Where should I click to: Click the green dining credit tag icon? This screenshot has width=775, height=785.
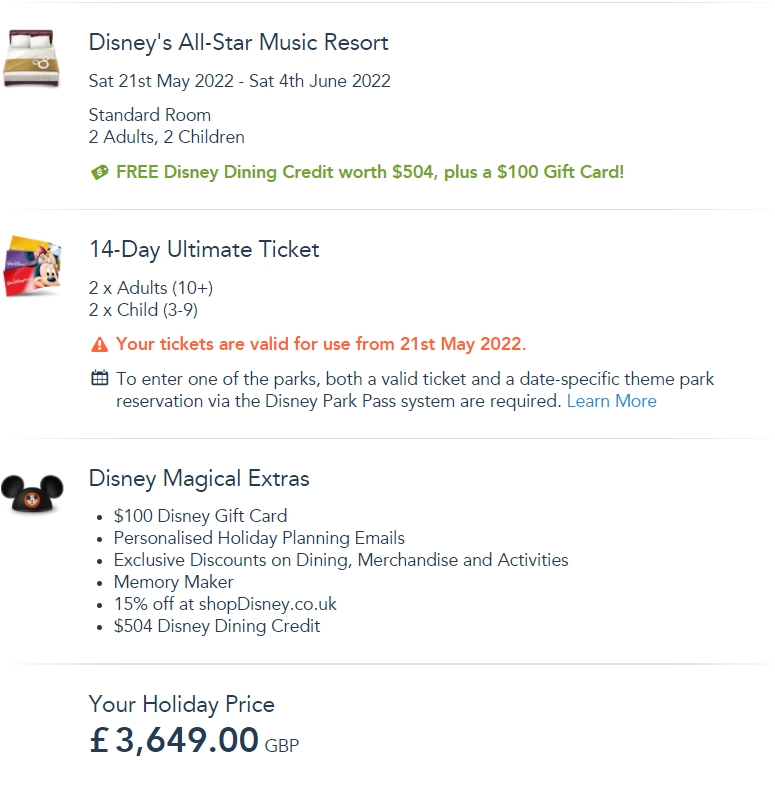point(99,172)
